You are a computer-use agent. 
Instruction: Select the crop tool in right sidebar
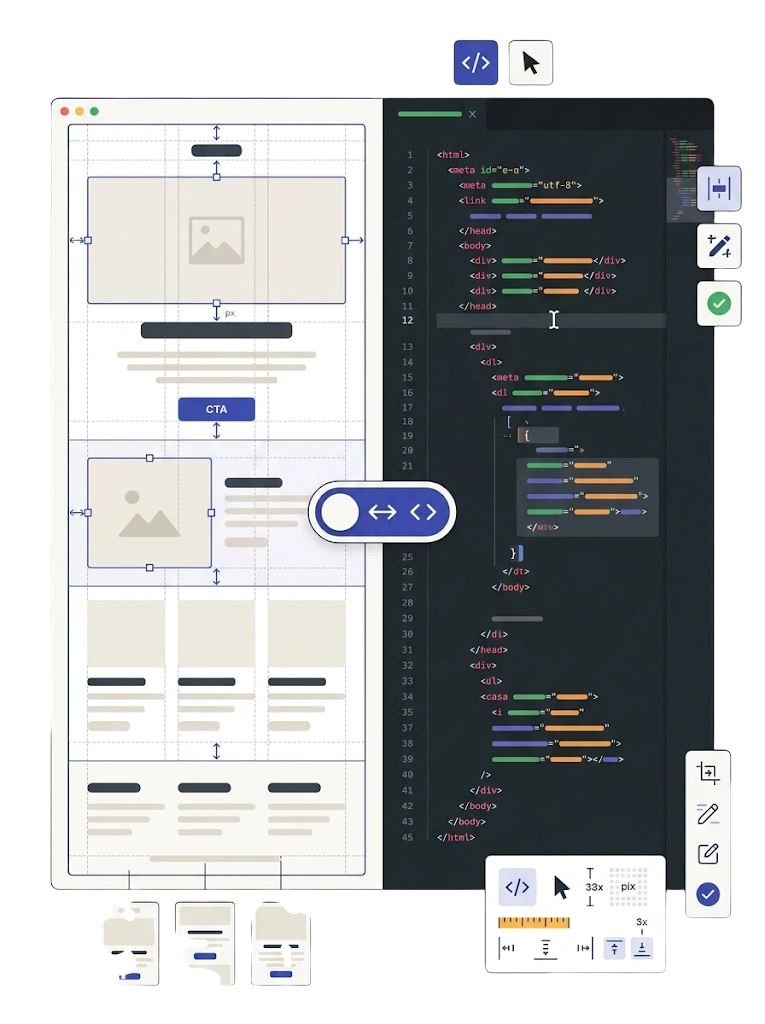pyautogui.click(x=708, y=773)
